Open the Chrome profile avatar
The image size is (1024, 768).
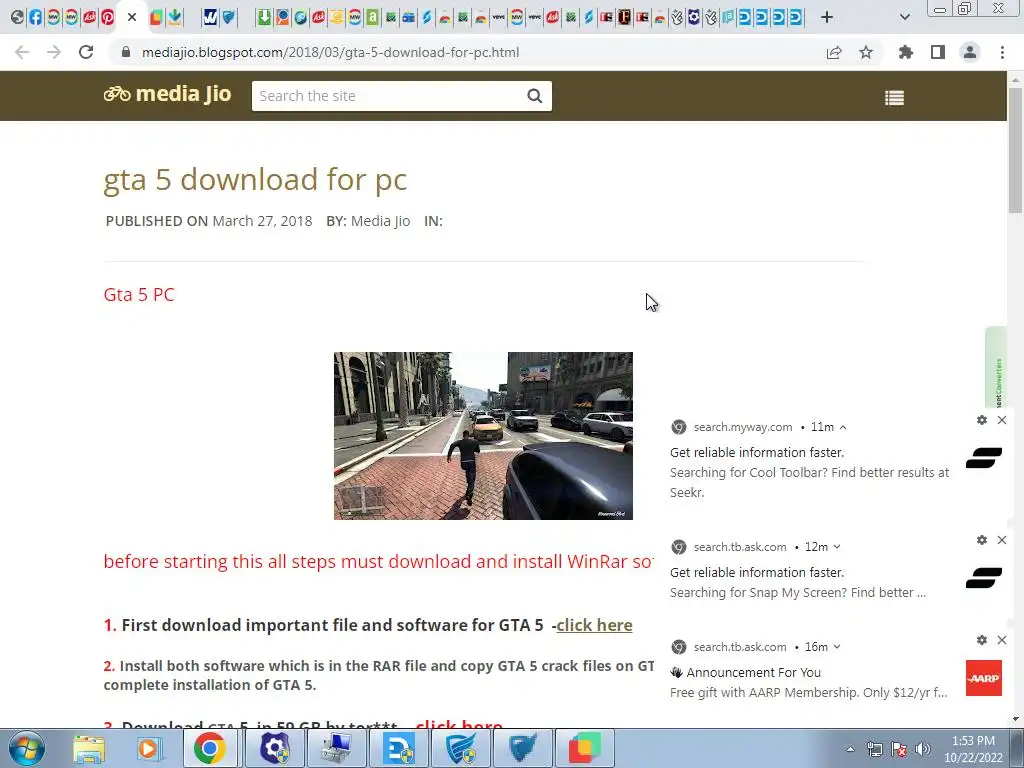pyautogui.click(x=970, y=52)
